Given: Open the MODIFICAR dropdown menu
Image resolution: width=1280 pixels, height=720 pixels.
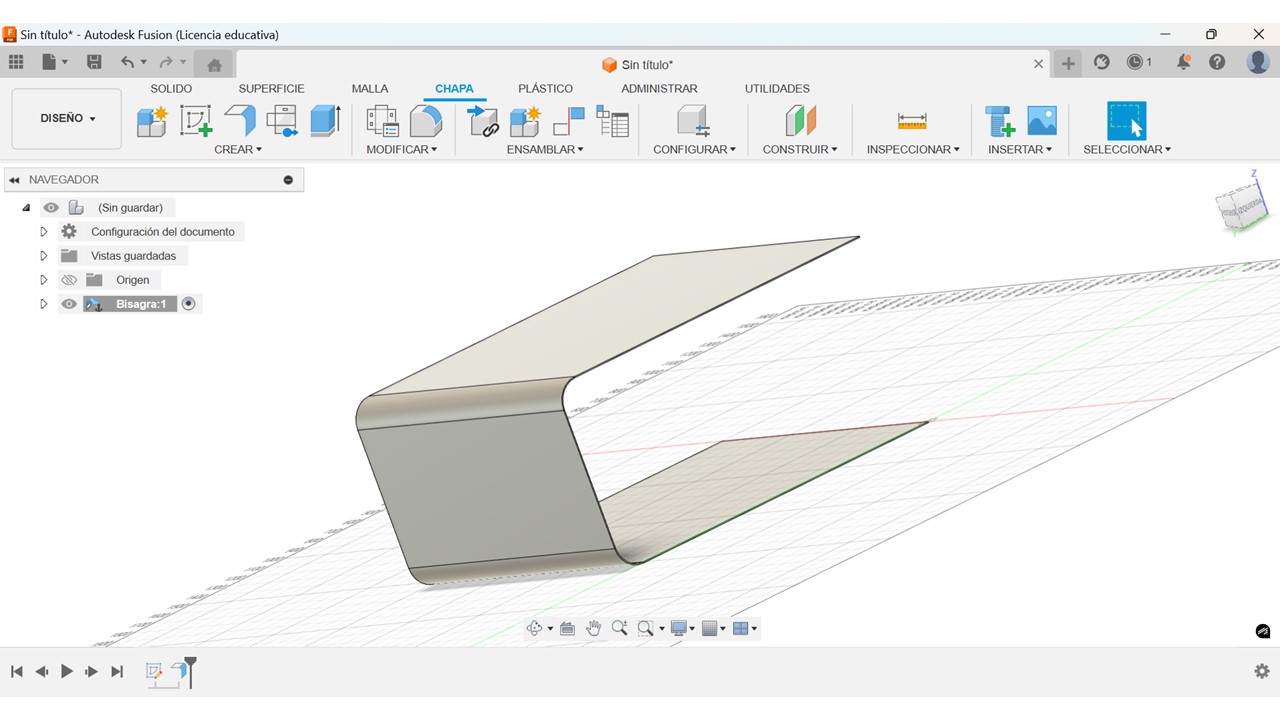Looking at the screenshot, I should click(x=401, y=149).
